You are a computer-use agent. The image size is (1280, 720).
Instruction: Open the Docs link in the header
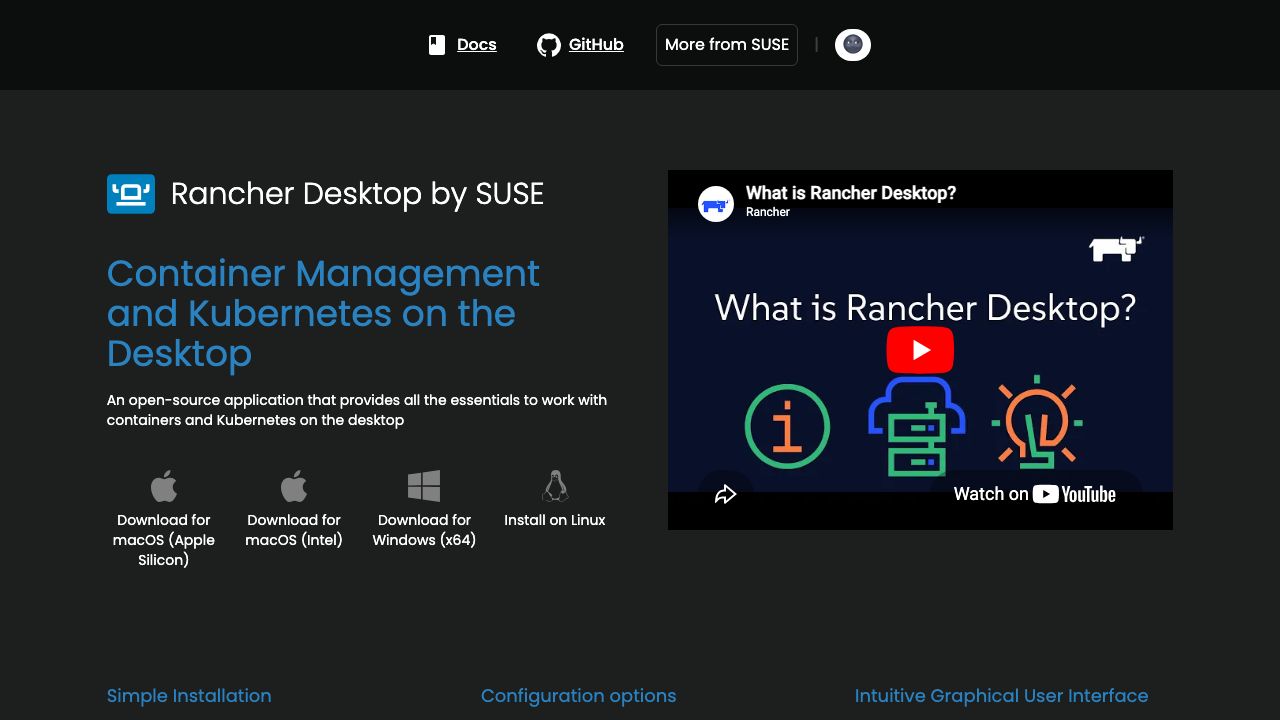[x=476, y=44]
